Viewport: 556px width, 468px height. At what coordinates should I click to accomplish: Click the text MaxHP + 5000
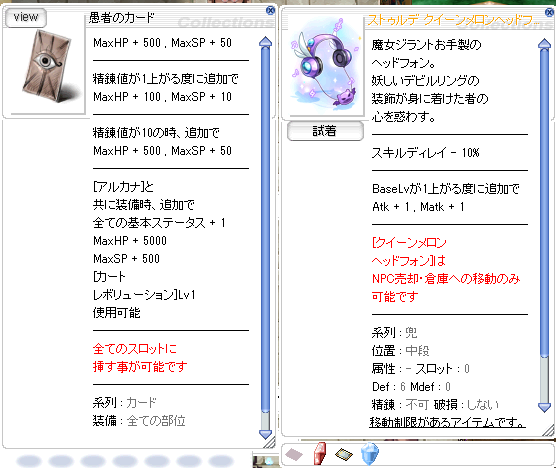tap(130, 241)
